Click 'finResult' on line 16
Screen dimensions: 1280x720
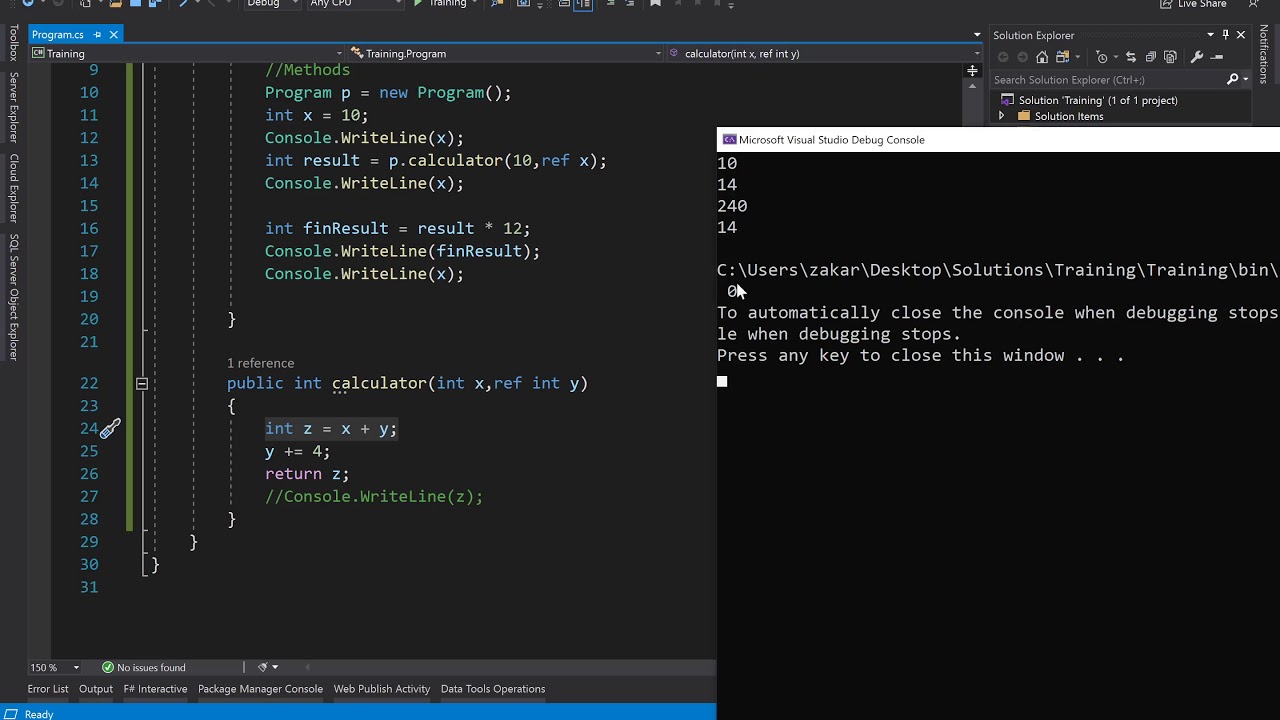tap(346, 228)
